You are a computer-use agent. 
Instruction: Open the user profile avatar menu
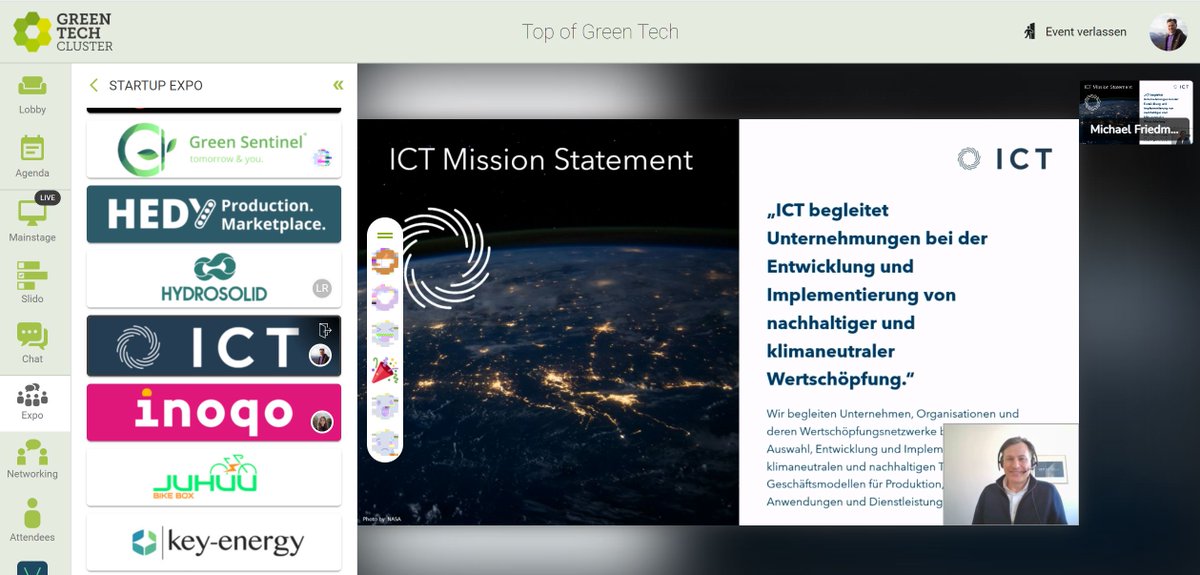point(1167,32)
